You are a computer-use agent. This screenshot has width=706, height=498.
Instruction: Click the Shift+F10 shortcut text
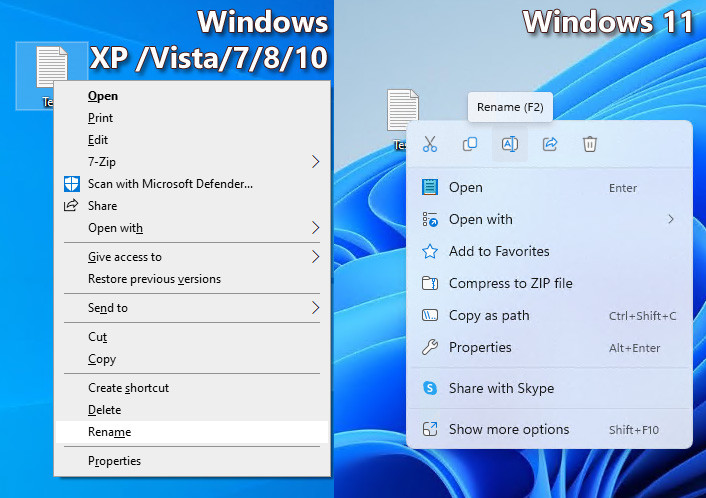click(x=634, y=430)
